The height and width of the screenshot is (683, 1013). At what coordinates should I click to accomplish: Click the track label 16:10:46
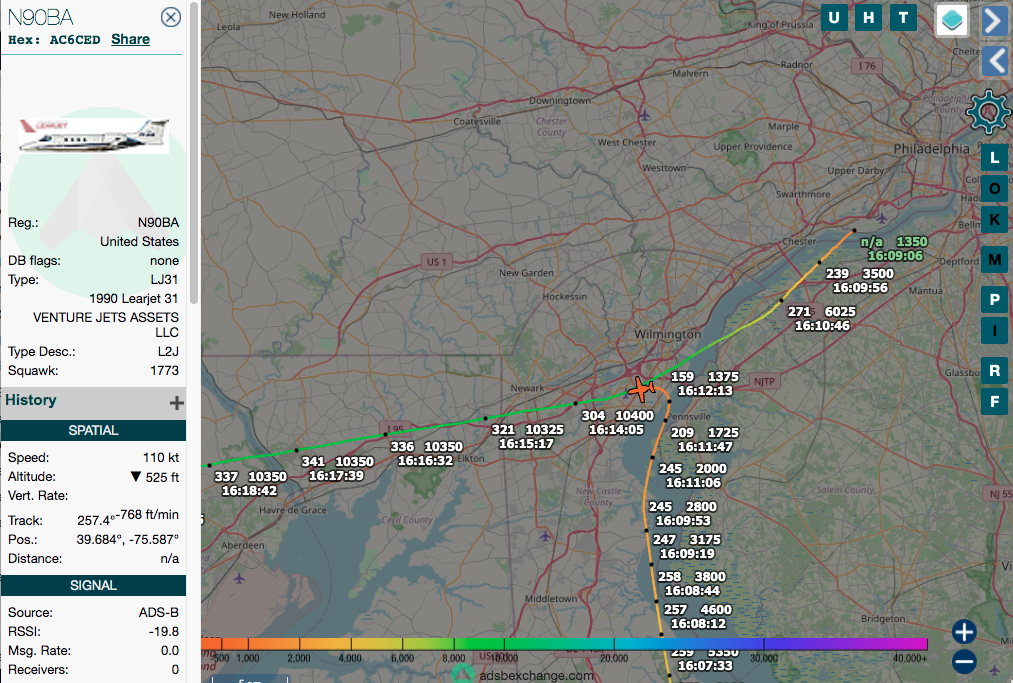point(822,326)
